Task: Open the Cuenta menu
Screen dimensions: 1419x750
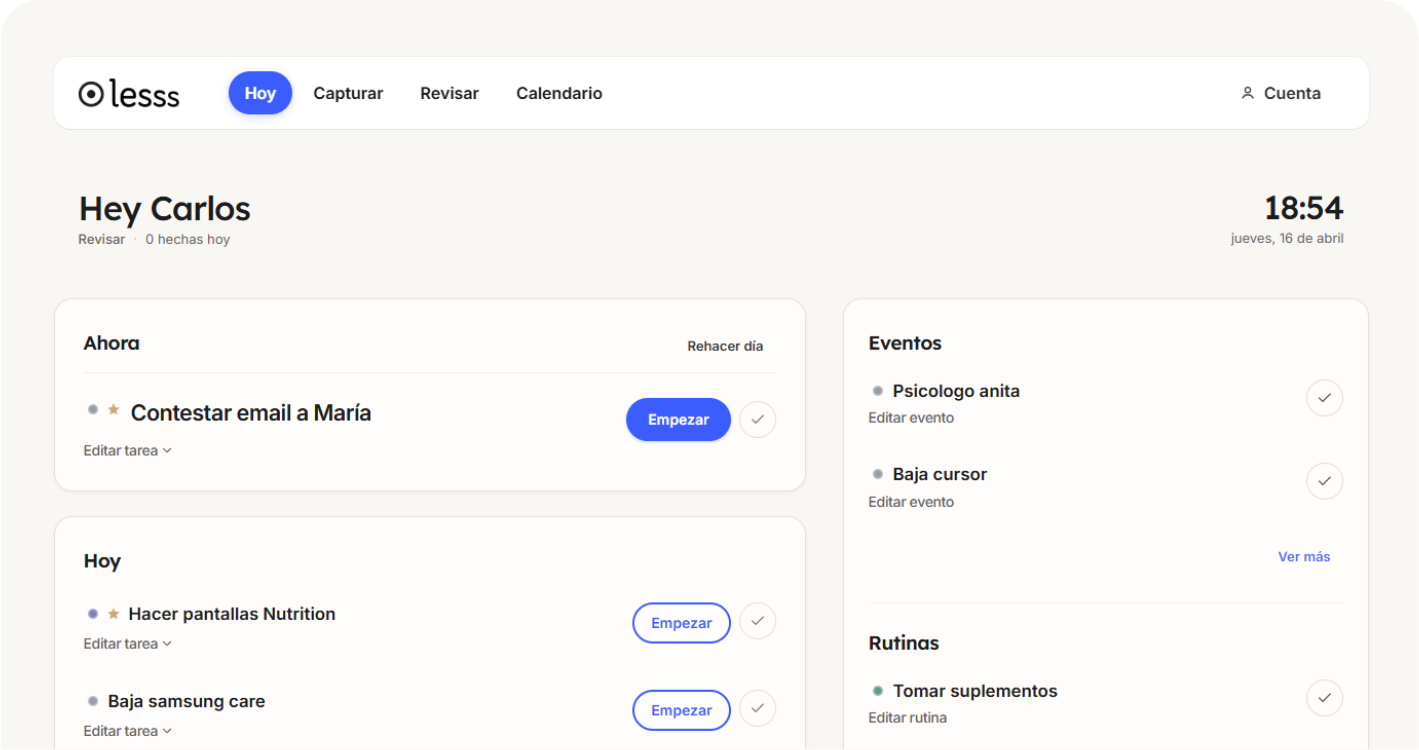Action: pos(1281,93)
